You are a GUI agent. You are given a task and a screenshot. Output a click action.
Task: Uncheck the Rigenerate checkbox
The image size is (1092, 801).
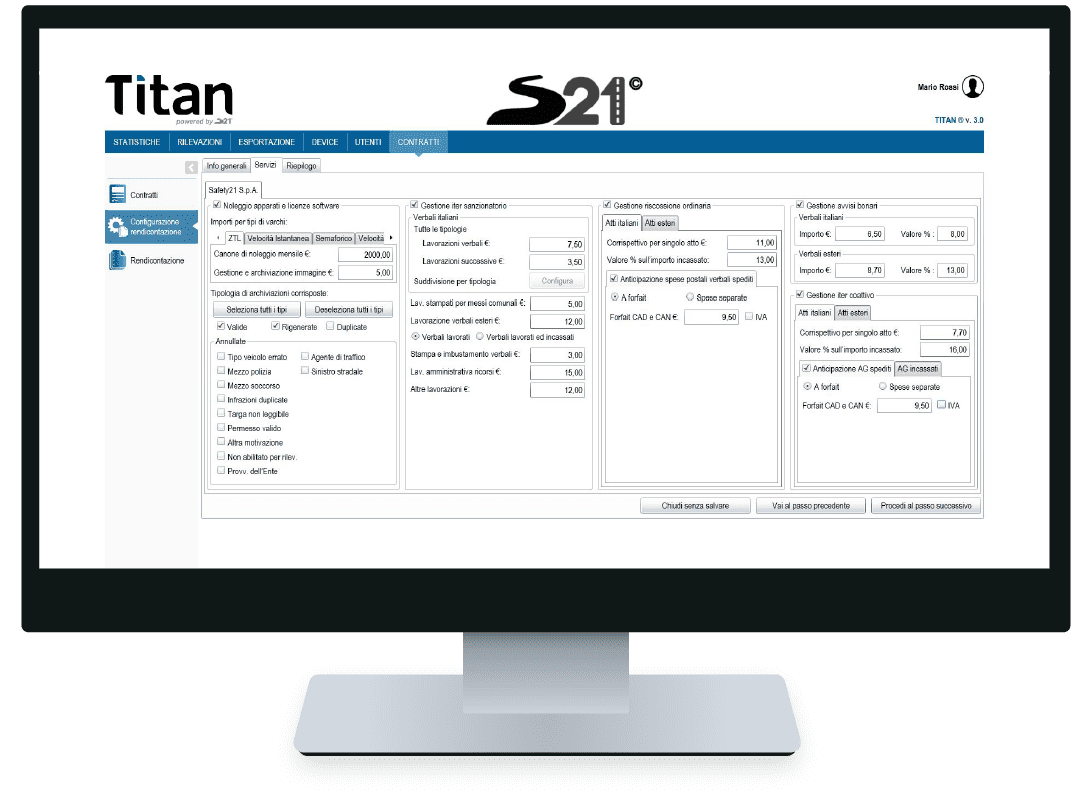[x=276, y=326]
